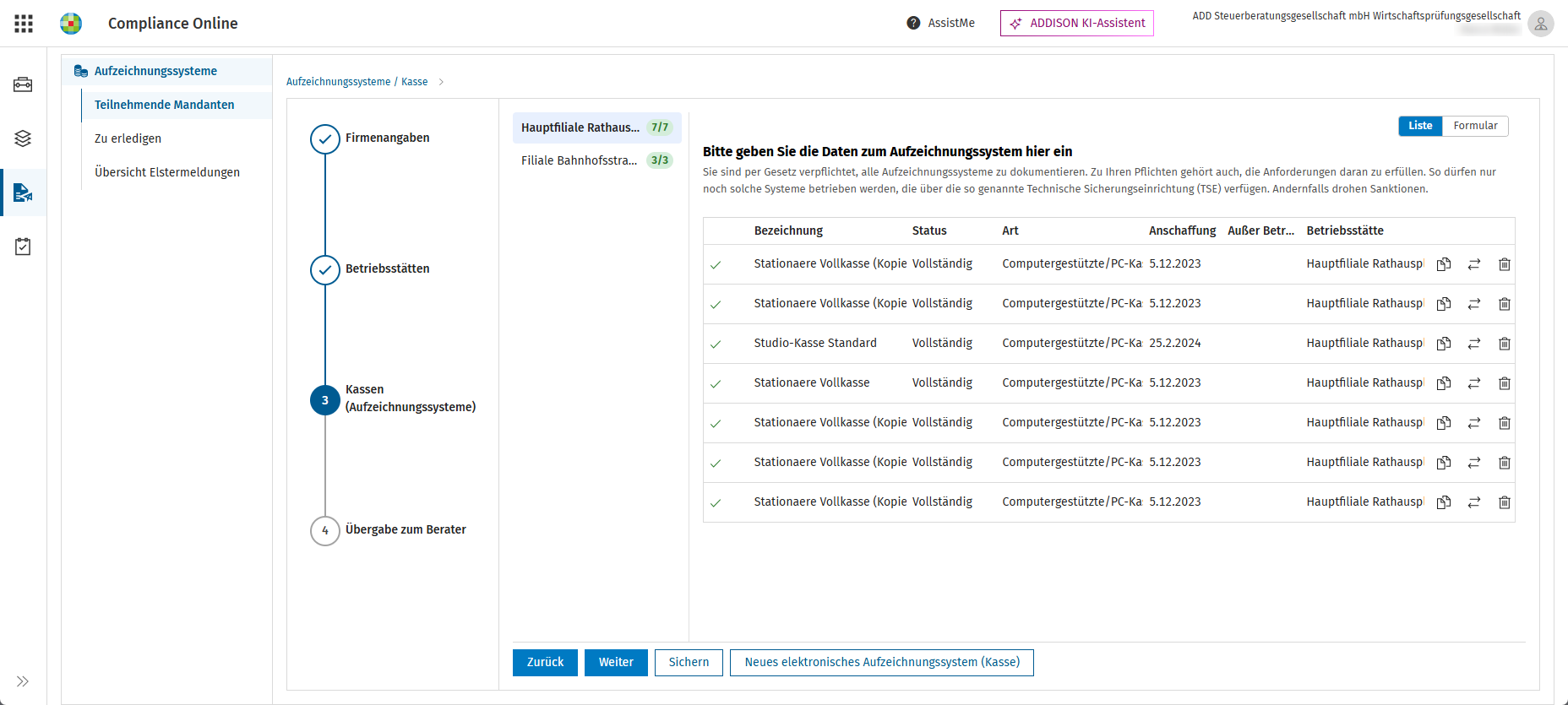The image size is (1568, 705).
Task: Open Zu erledigen
Action: (x=128, y=138)
